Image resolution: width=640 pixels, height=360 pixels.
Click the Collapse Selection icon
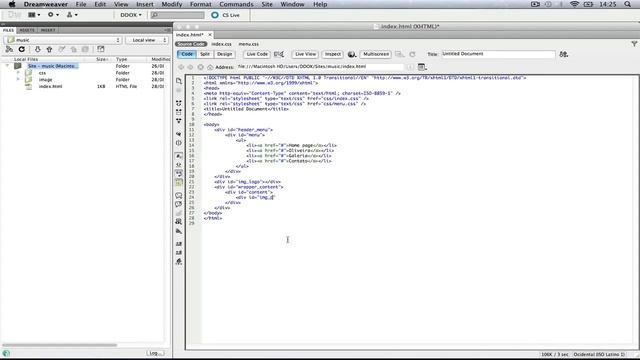pyautogui.click(x=179, y=112)
